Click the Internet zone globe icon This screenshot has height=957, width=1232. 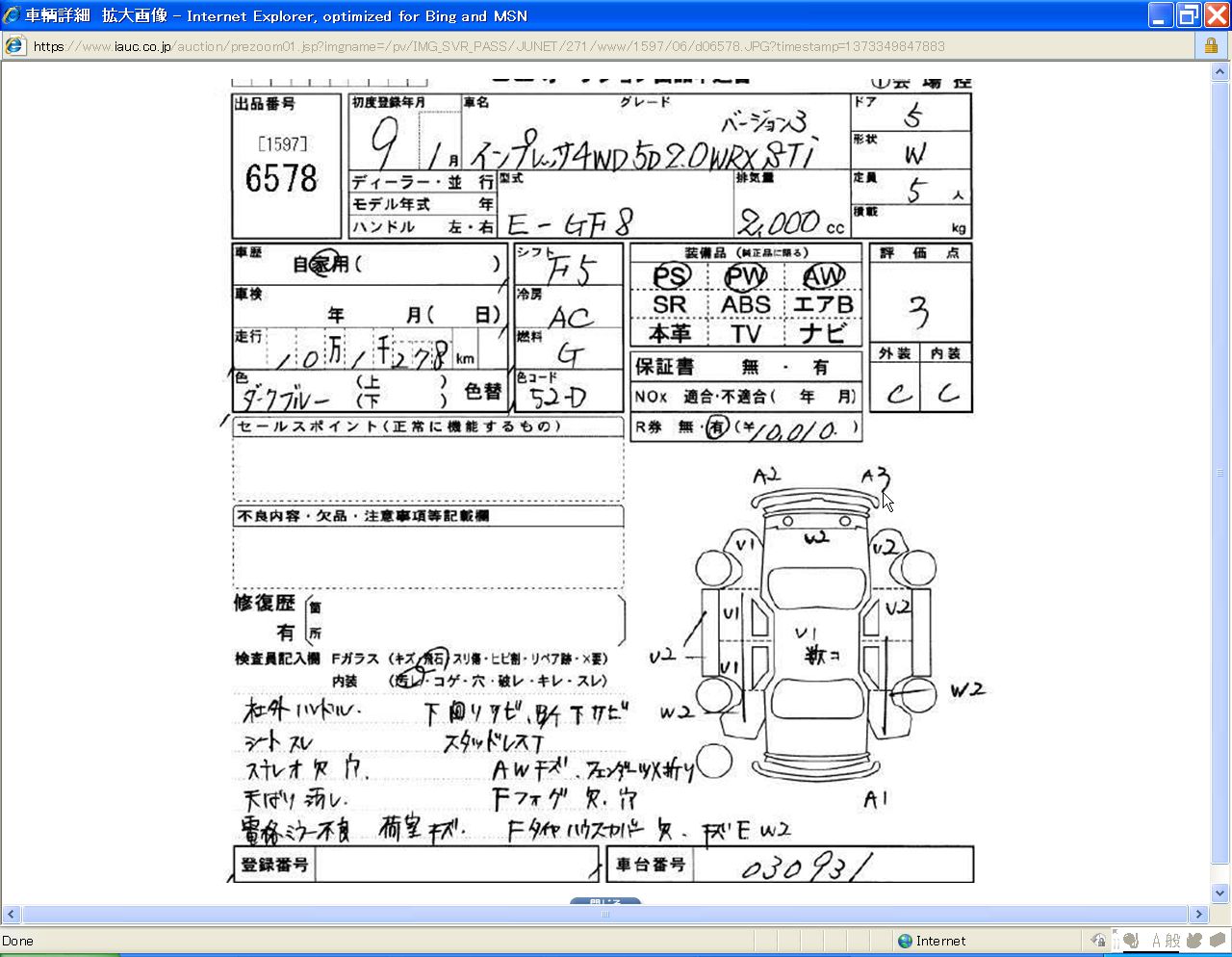pyautogui.click(x=905, y=941)
